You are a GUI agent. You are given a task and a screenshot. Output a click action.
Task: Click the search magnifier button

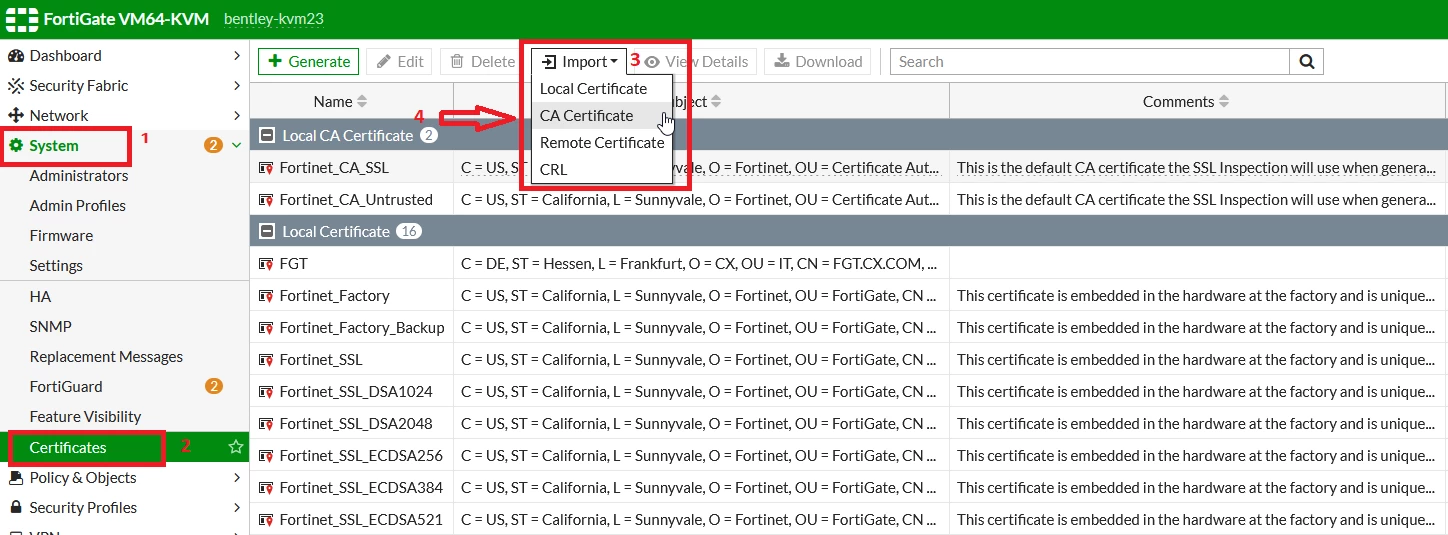point(1306,61)
